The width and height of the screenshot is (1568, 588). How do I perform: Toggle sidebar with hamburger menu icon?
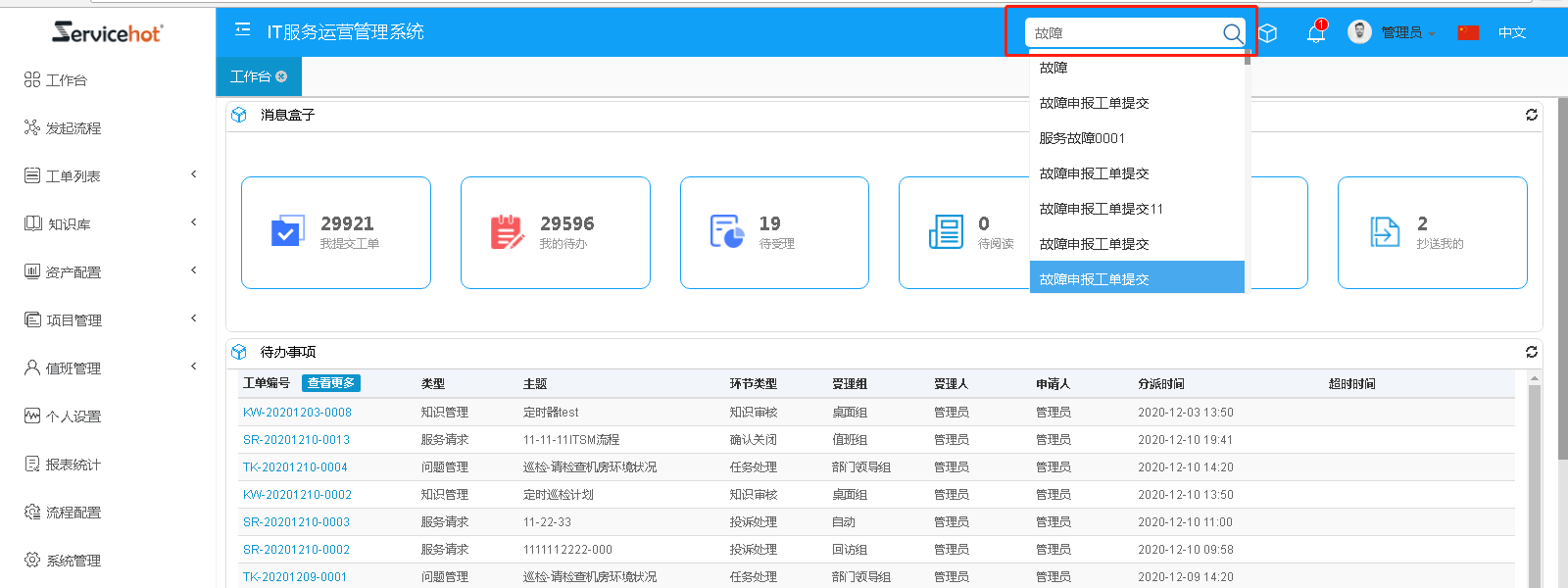242,30
